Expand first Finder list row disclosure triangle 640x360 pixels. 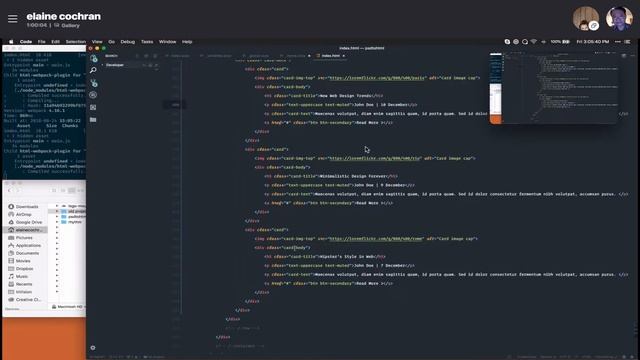coord(57,206)
